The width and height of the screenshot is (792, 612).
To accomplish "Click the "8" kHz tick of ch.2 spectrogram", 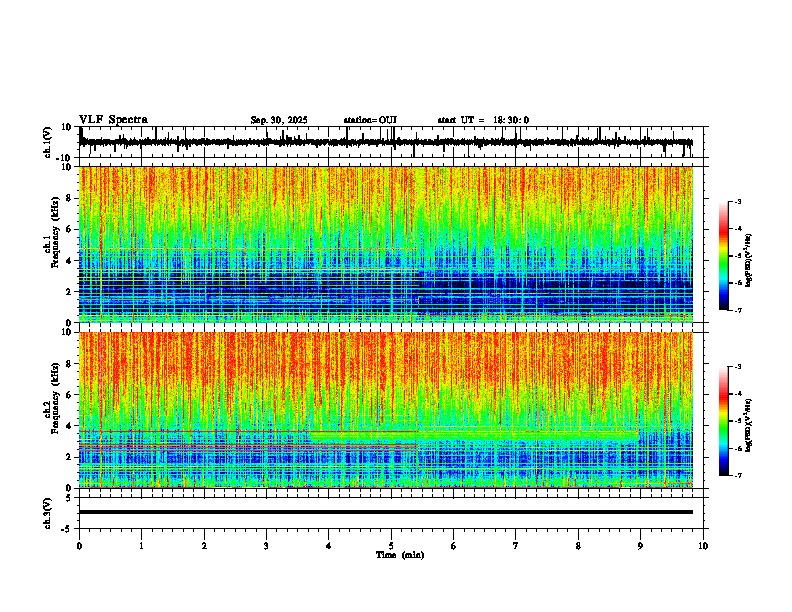I will pos(69,364).
